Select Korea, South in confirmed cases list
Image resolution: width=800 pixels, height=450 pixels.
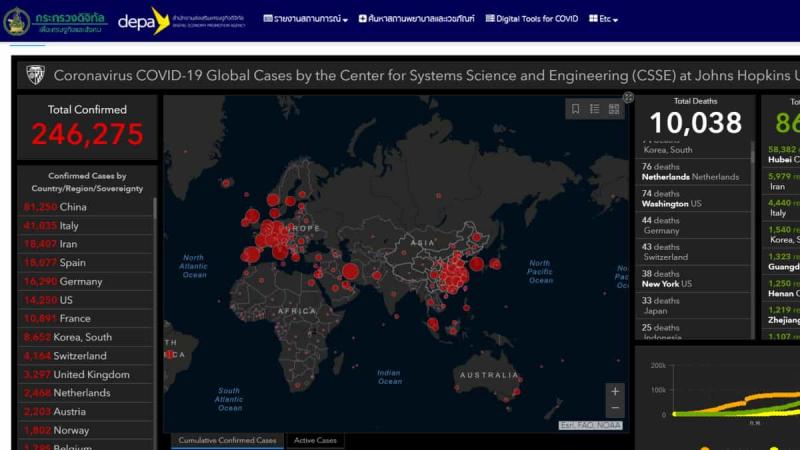coord(86,337)
